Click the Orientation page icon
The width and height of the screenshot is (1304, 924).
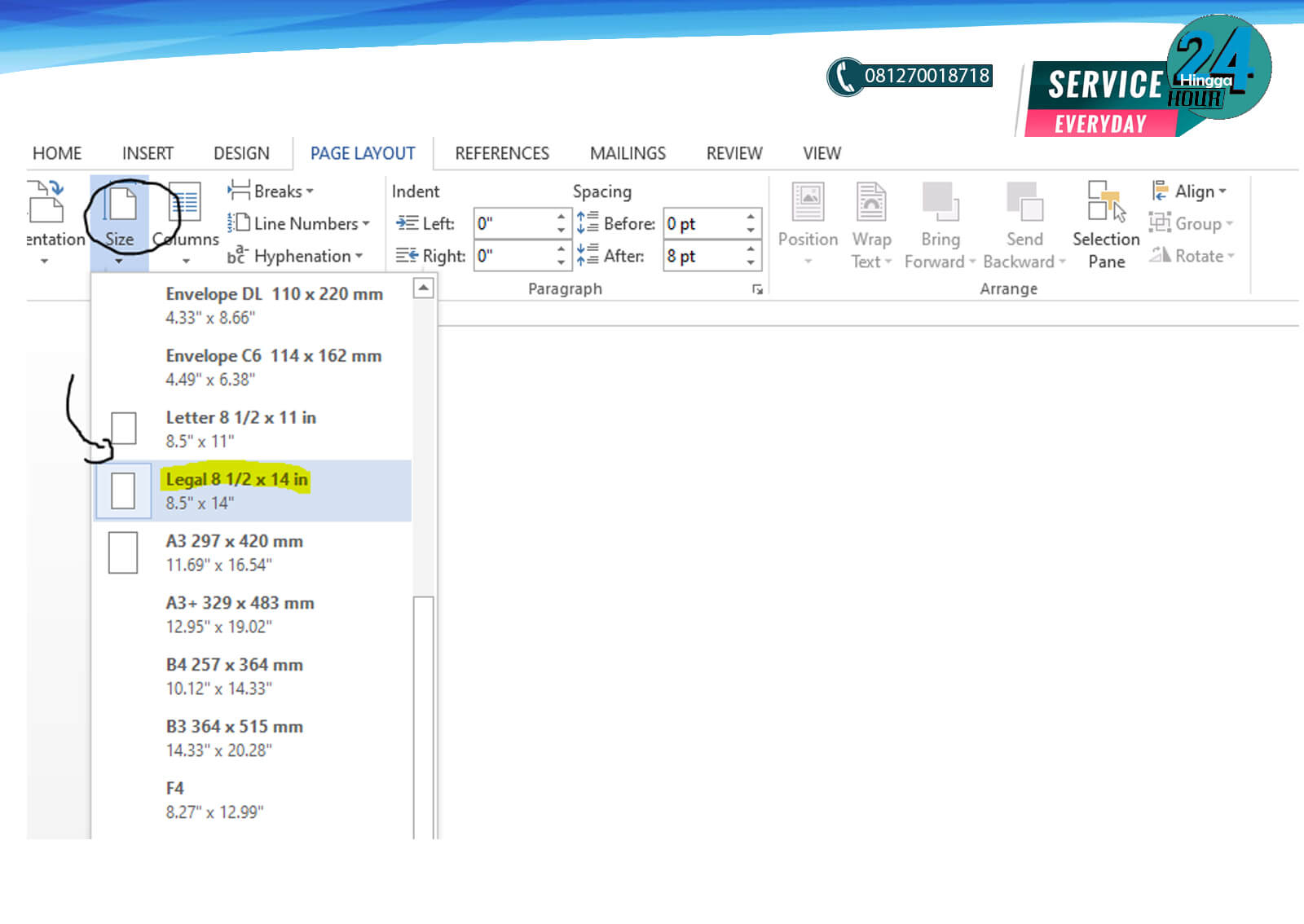(x=46, y=204)
